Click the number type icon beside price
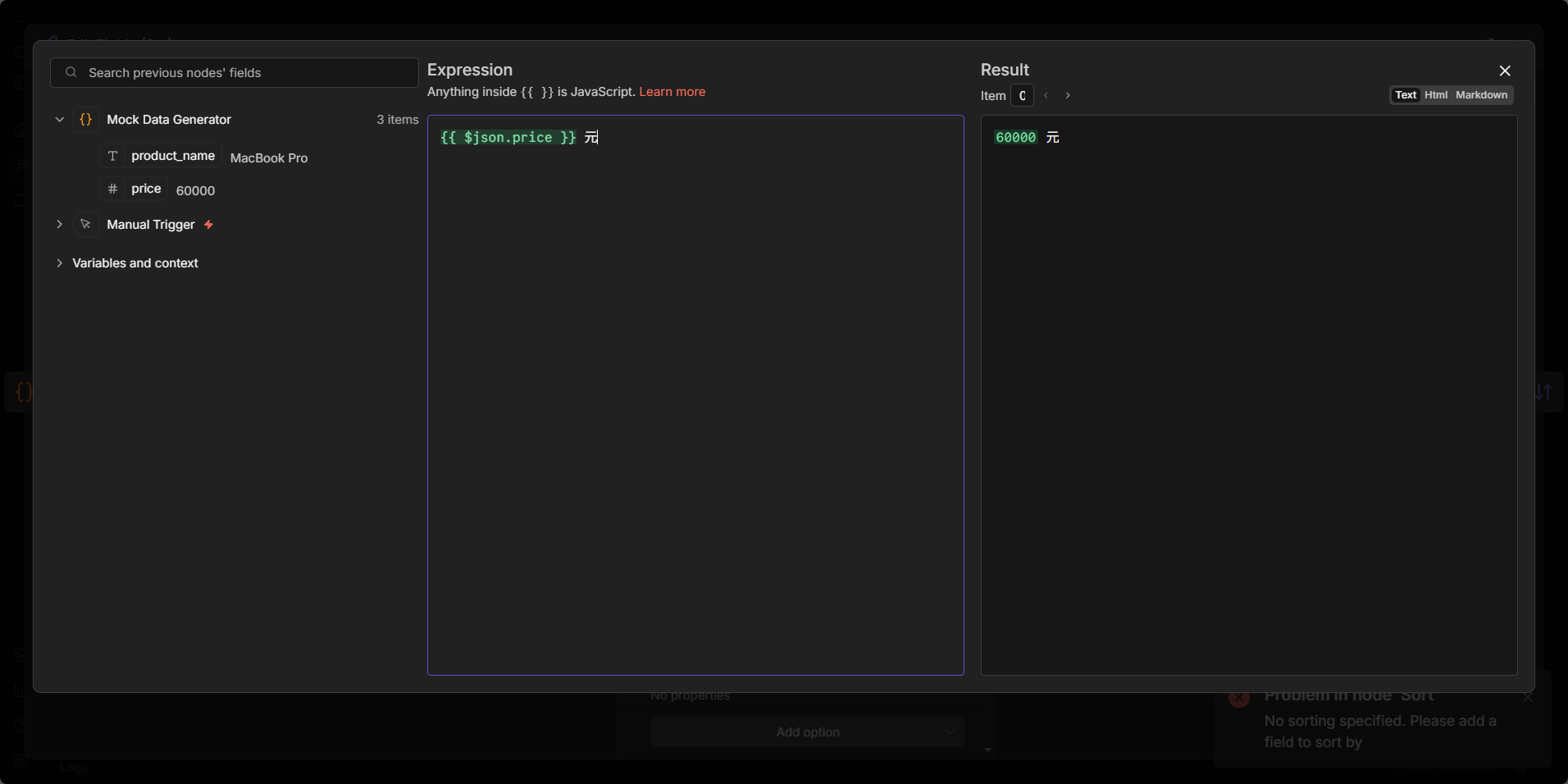 (x=113, y=189)
